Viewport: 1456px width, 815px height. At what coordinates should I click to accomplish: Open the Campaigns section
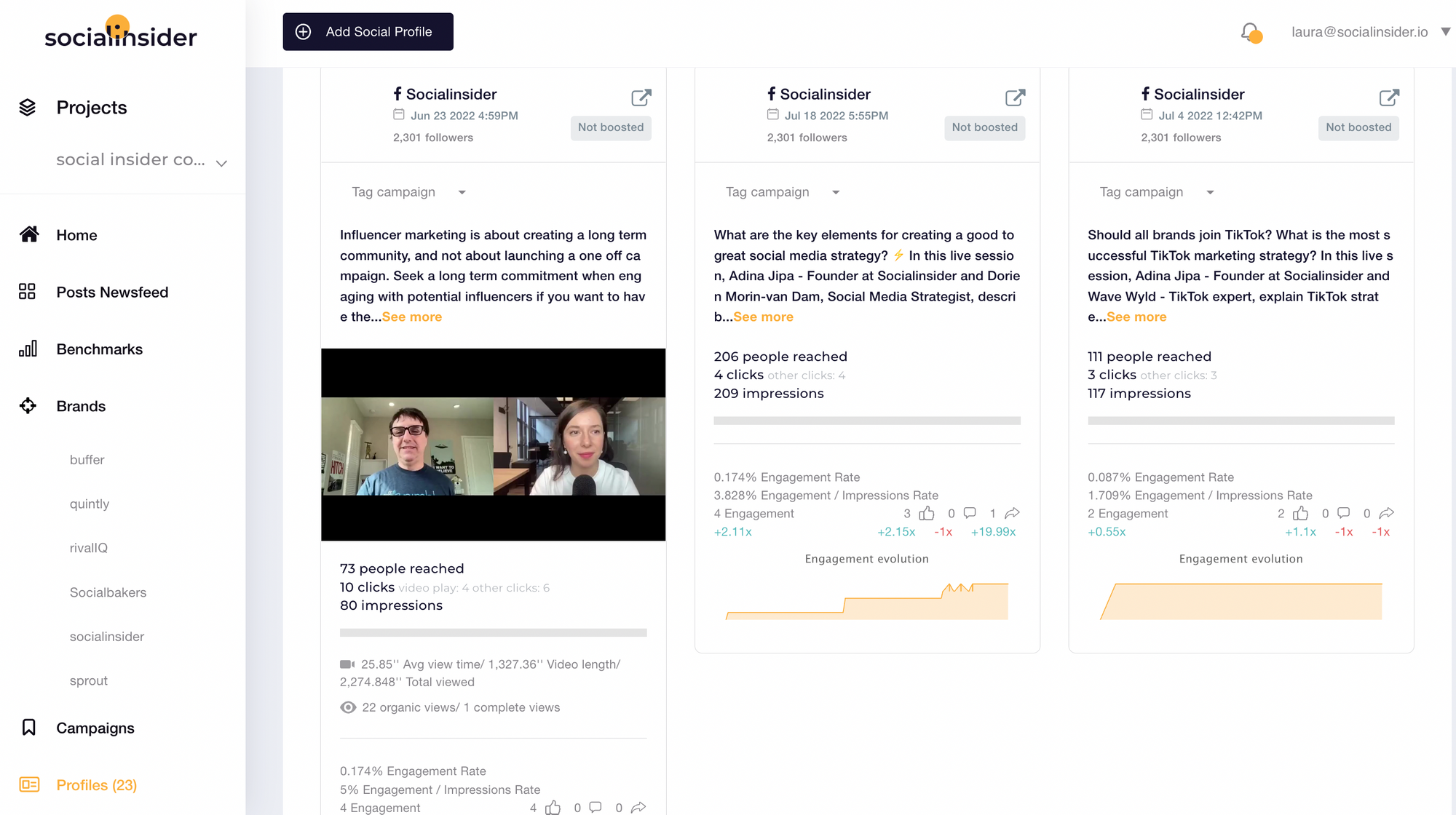(x=95, y=728)
